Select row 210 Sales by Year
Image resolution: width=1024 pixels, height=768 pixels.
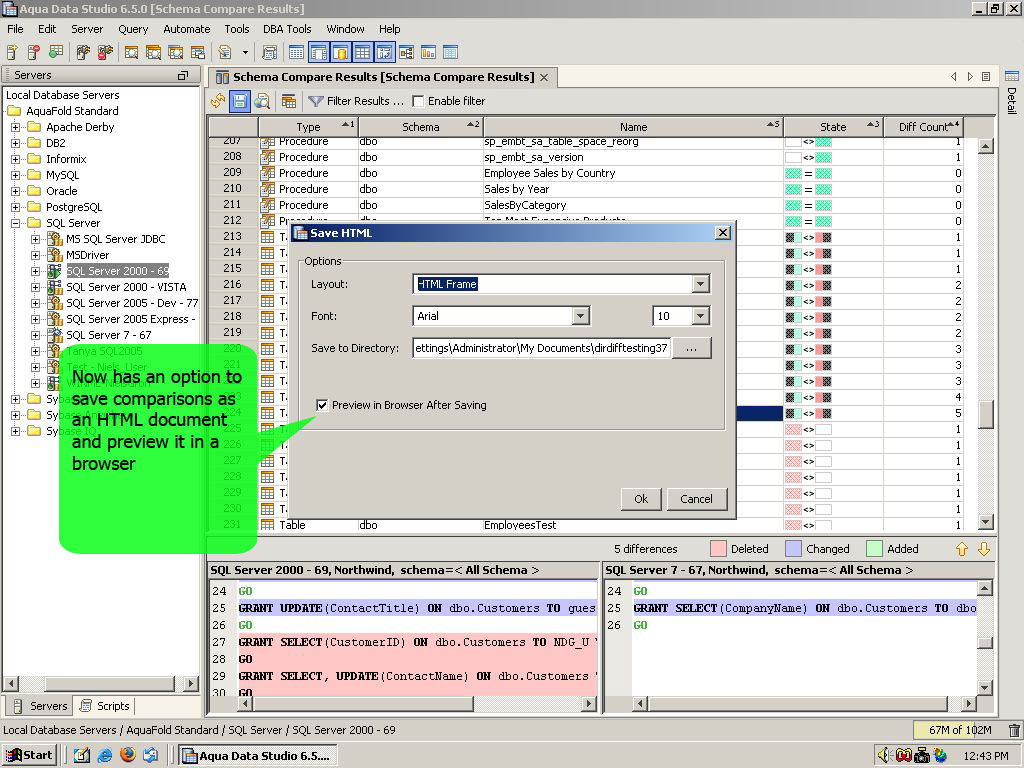pos(585,189)
